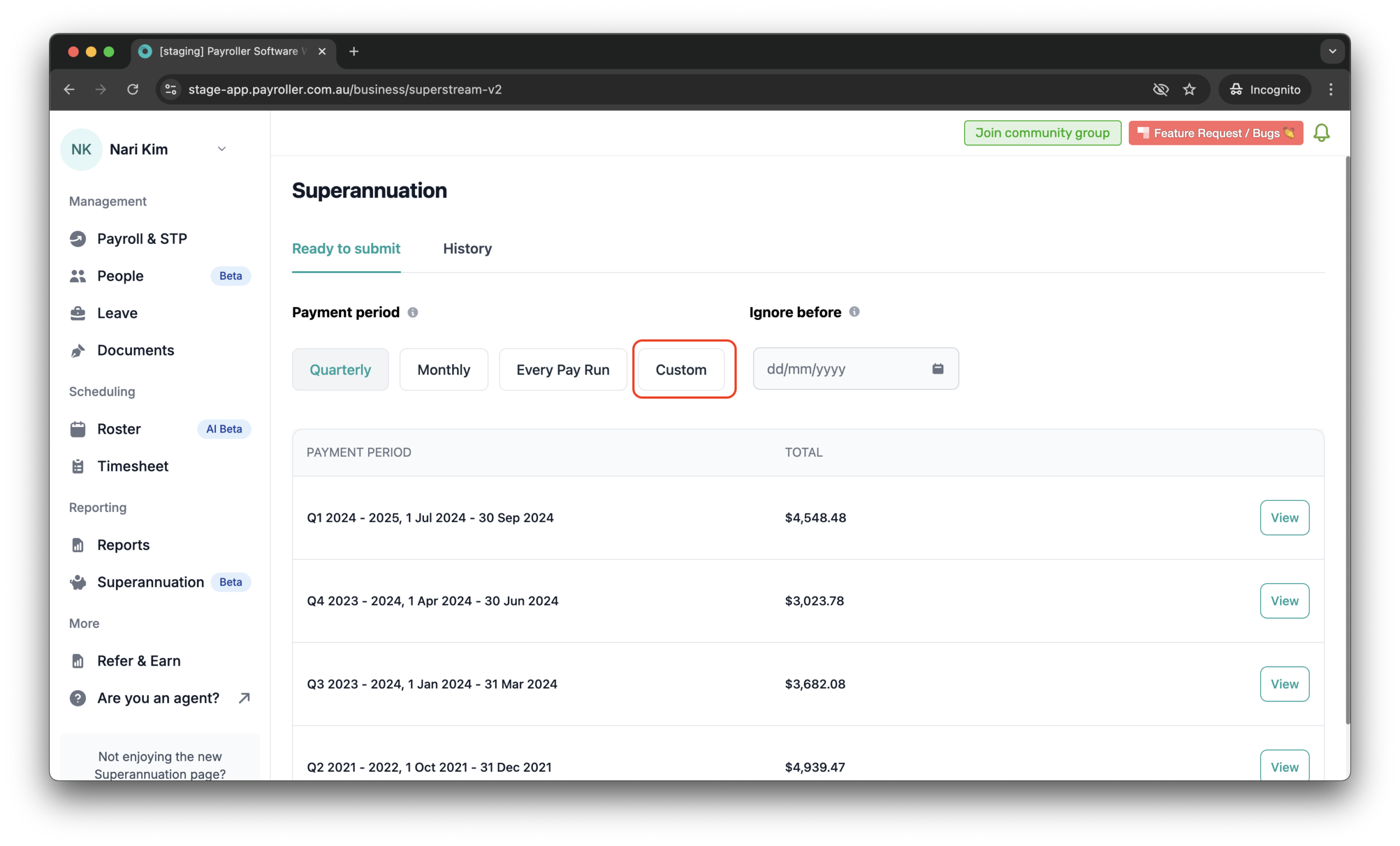Click the Leave briefcase icon
Screen dimensions: 1400x846
[78, 313]
